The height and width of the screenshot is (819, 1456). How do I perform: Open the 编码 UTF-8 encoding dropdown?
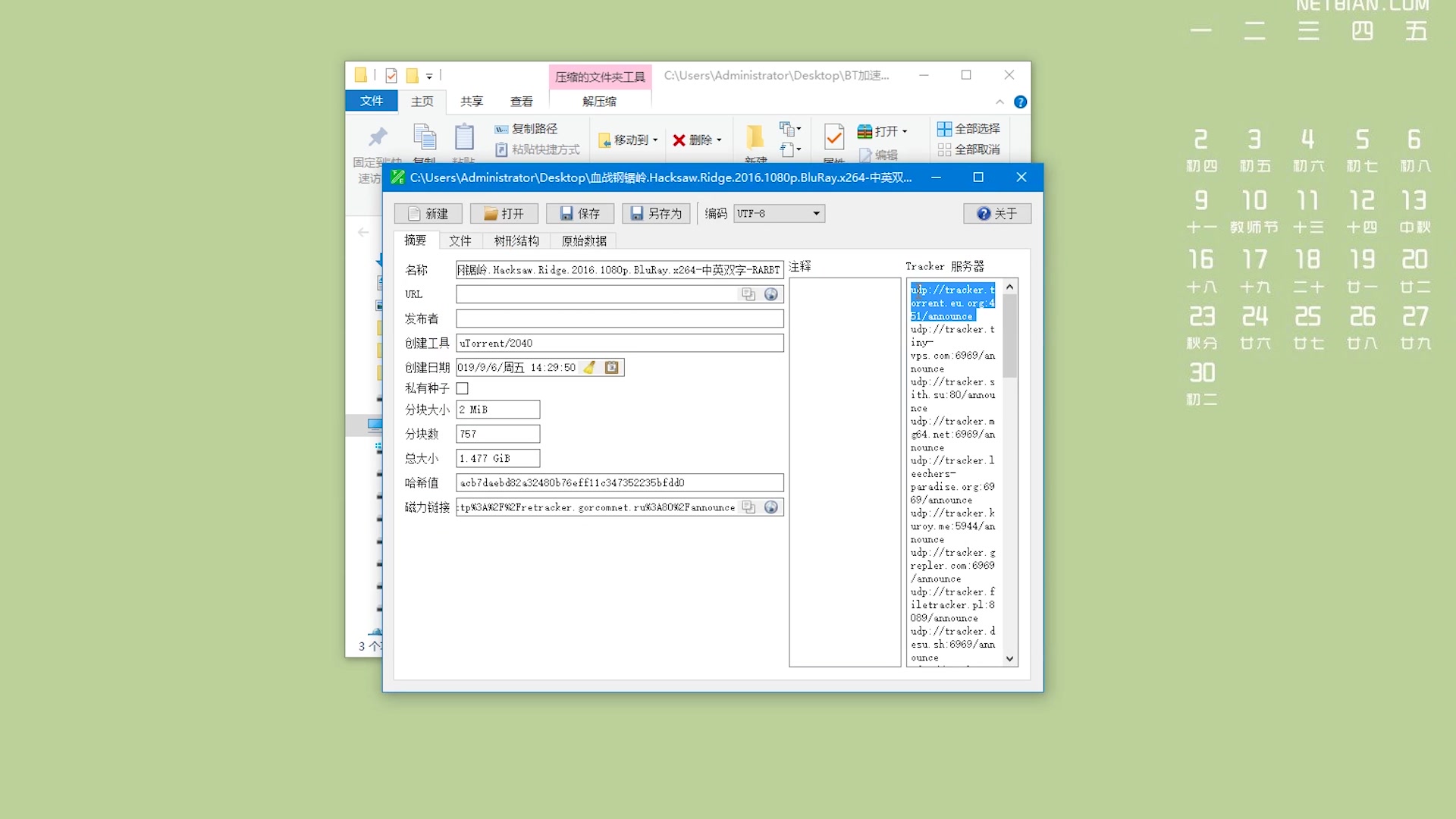click(x=816, y=214)
